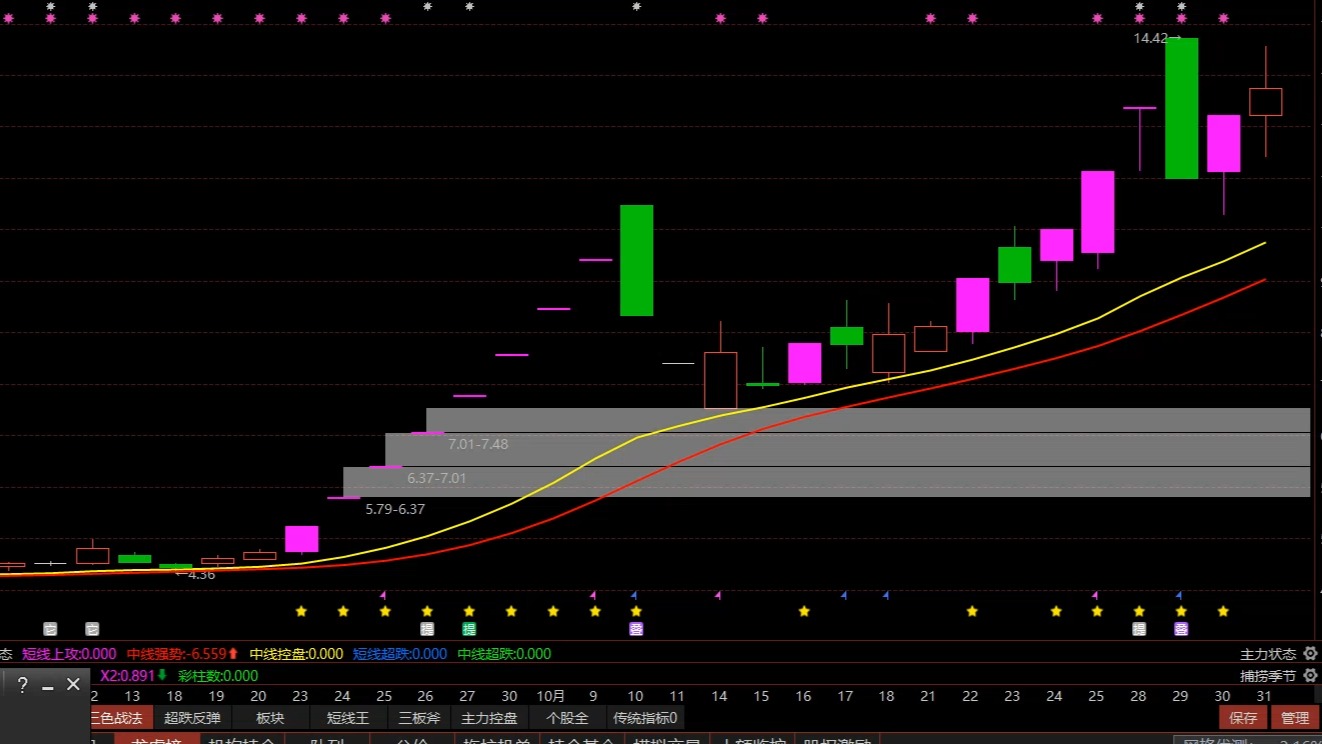Click the question mark help icon
The image size is (1322, 744).
pyautogui.click(x=22, y=685)
